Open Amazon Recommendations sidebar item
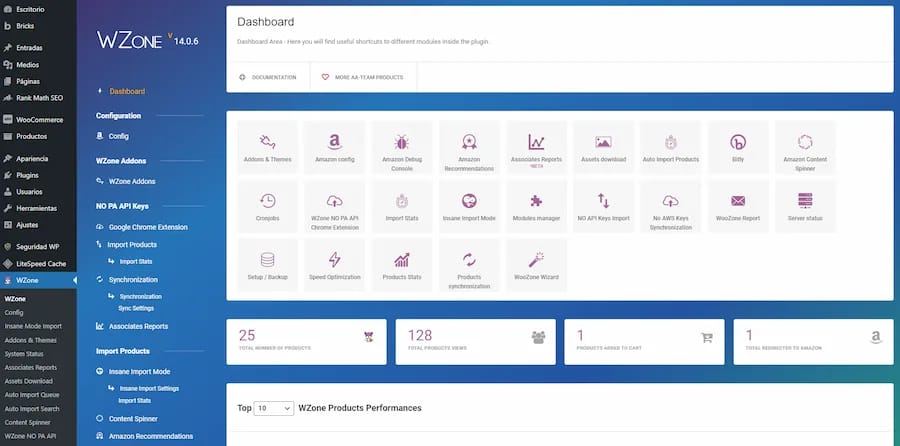Image resolution: width=900 pixels, height=446 pixels. 150,436
